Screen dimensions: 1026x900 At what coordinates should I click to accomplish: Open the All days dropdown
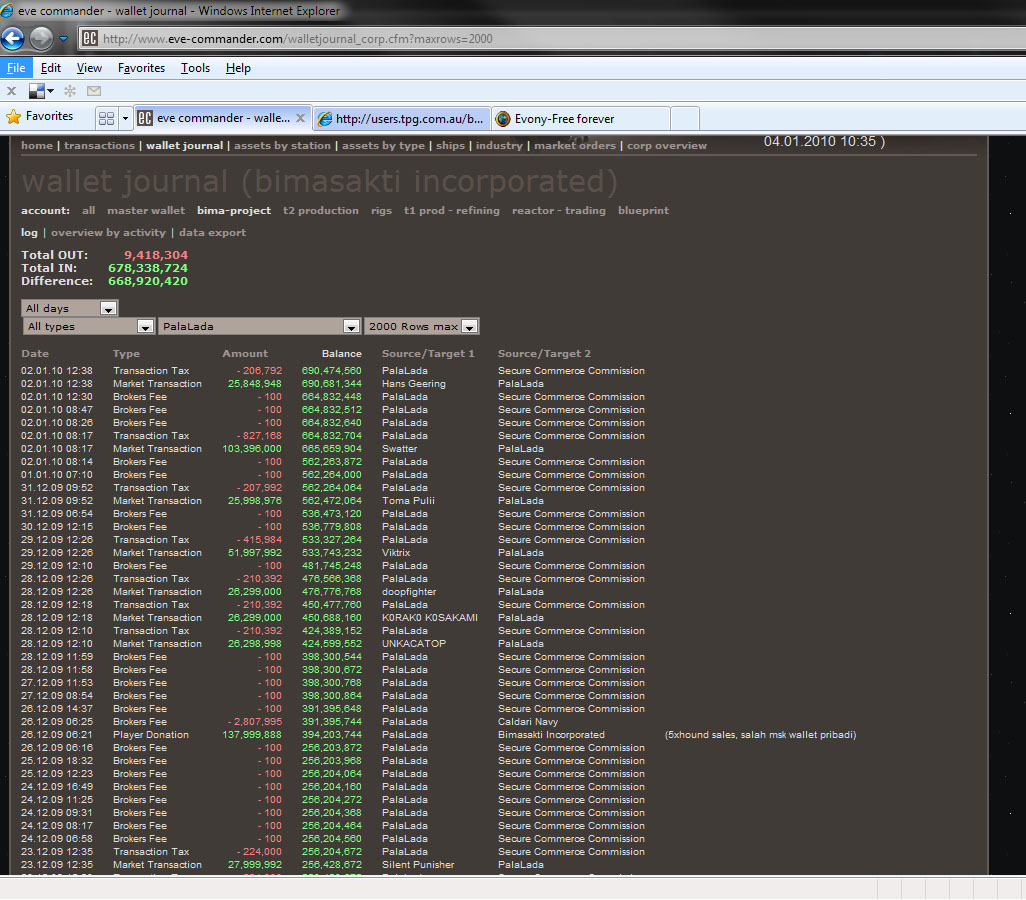[69, 308]
